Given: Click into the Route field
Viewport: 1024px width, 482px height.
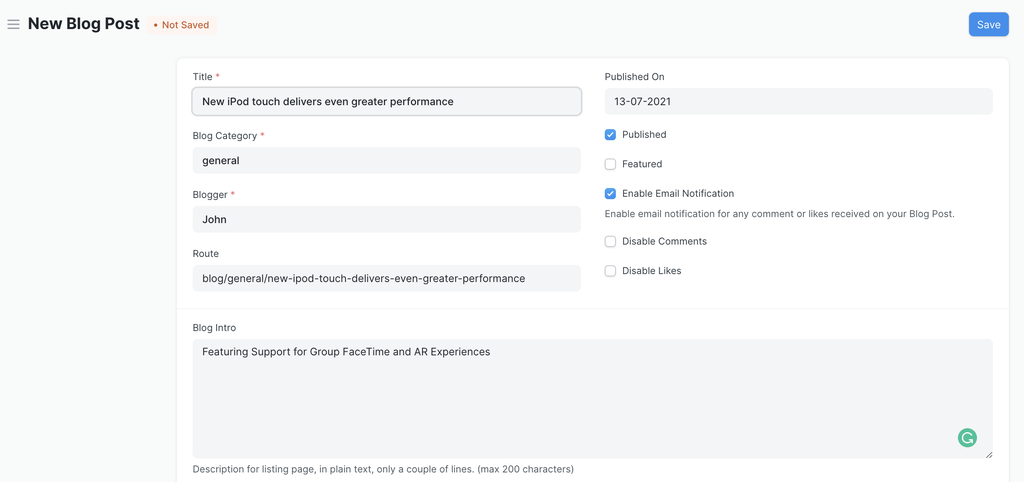Looking at the screenshot, I should (x=386, y=279).
